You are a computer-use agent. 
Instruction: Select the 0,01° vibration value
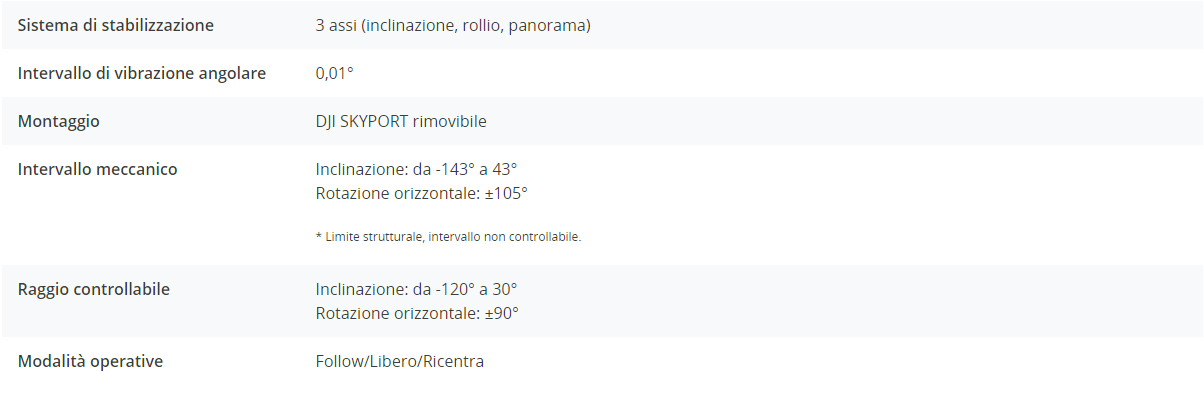335,73
